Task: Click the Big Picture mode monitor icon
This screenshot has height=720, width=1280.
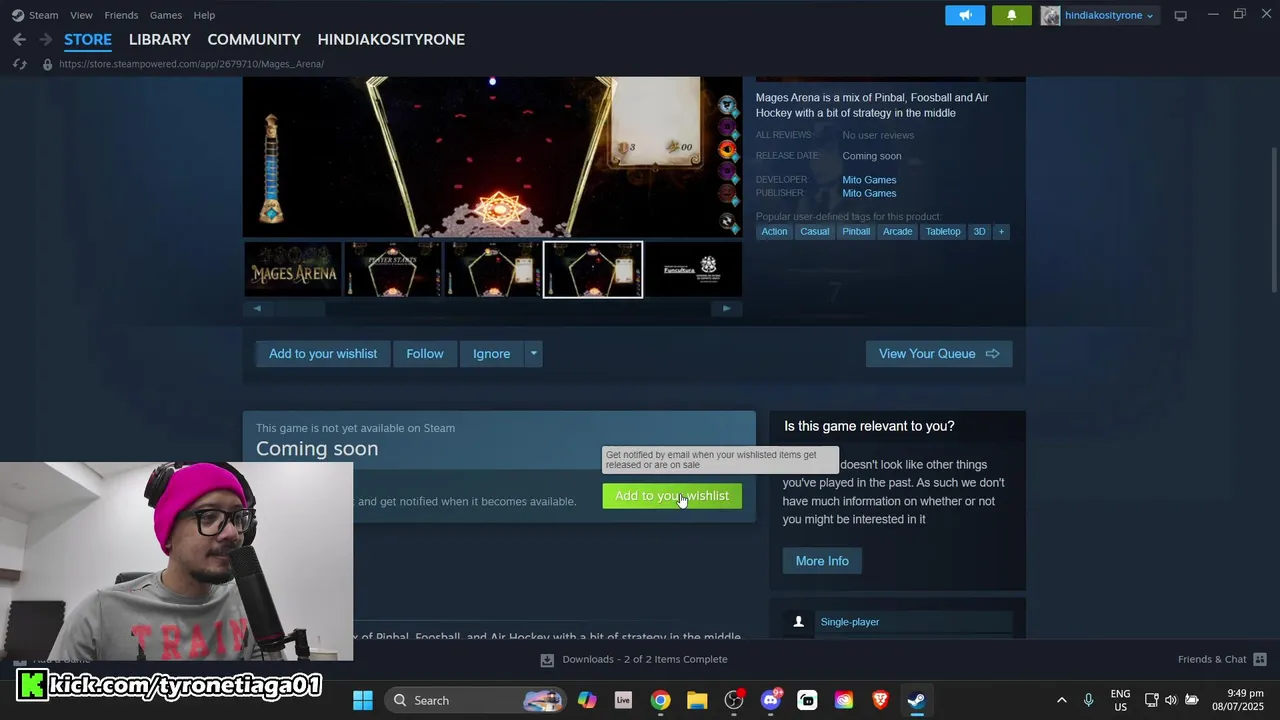Action: [1180, 15]
